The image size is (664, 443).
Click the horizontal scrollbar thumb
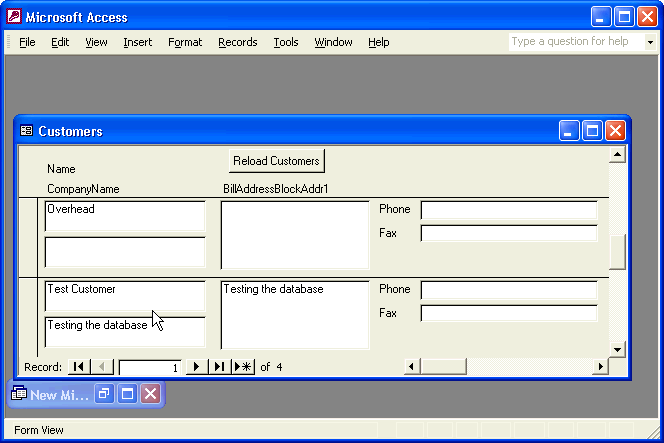click(443, 366)
